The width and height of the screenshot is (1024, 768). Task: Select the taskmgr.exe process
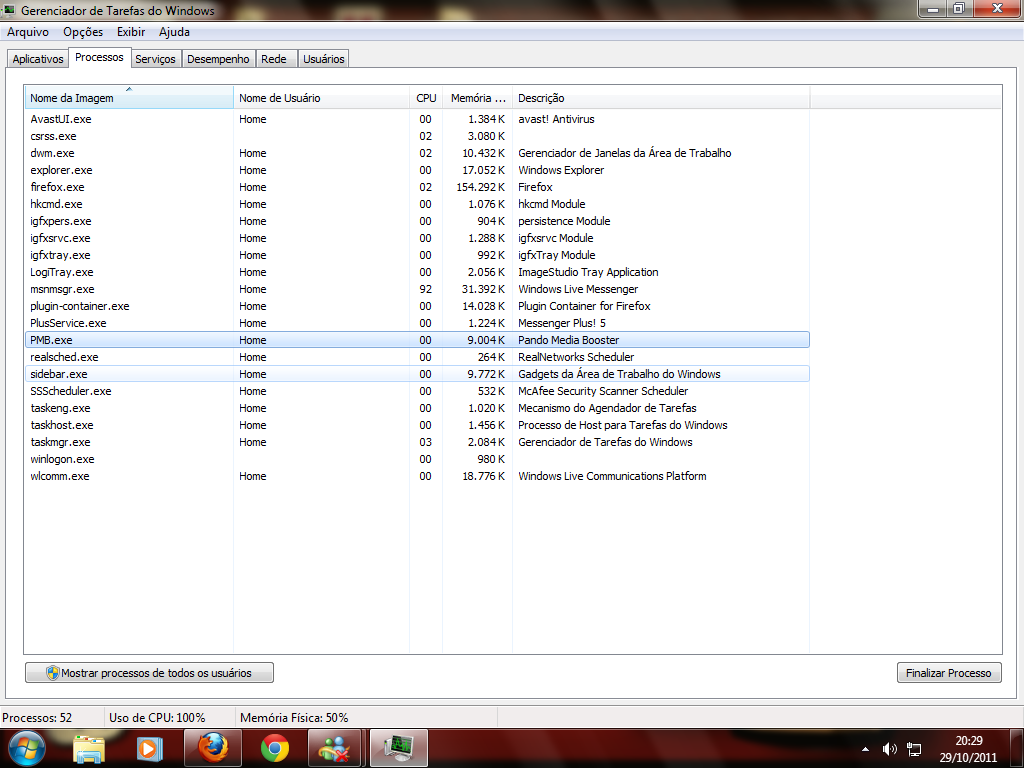coord(417,441)
